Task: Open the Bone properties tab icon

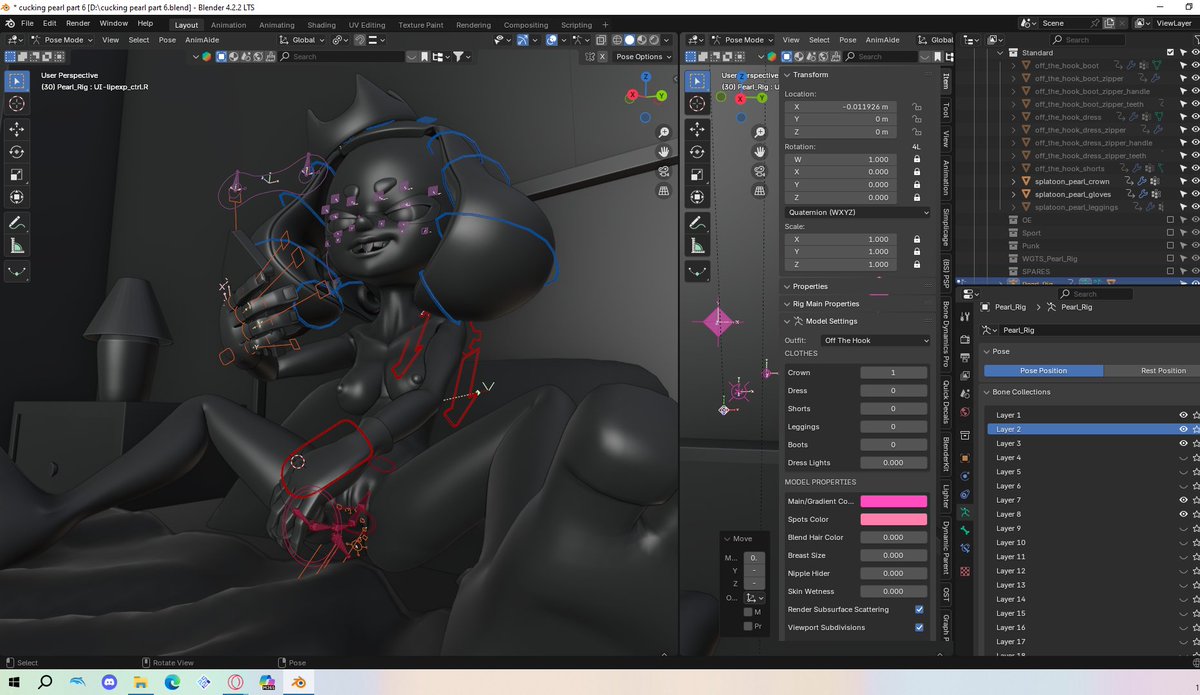Action: [965, 530]
